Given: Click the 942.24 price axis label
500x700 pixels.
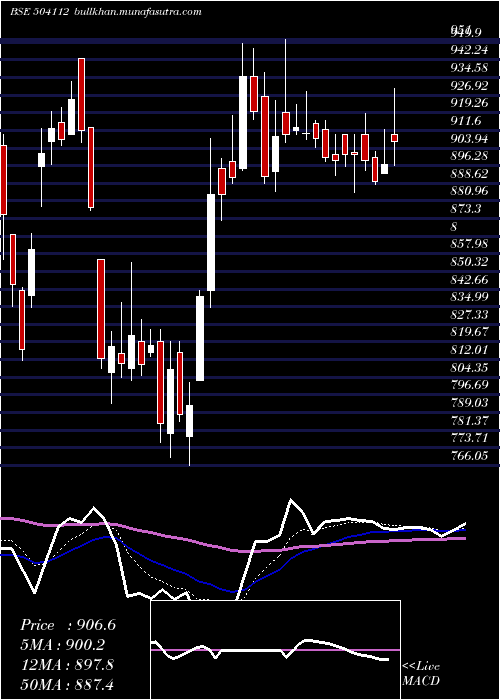Looking at the screenshot, I should click(469, 50).
